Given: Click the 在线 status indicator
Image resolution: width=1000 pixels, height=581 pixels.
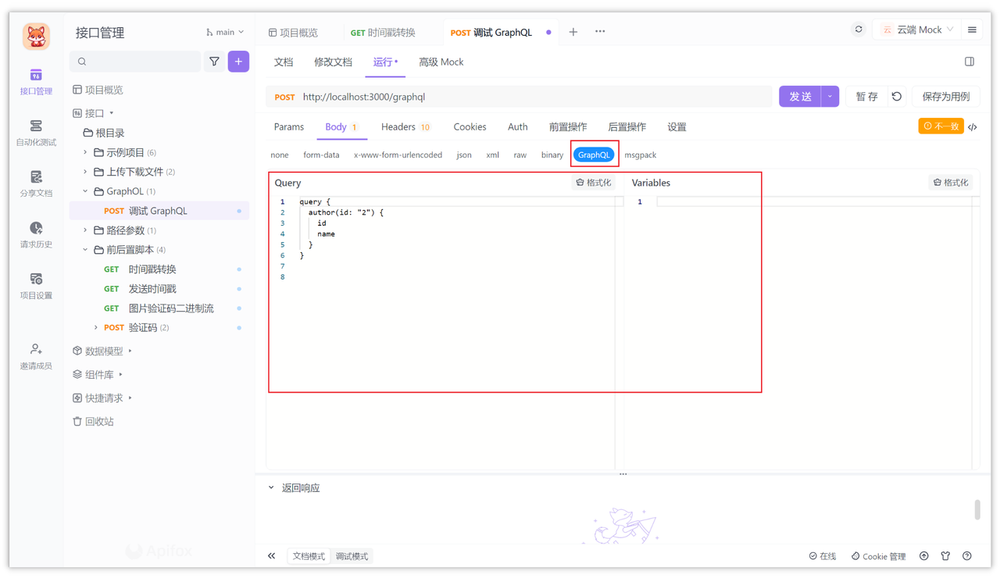Looking at the screenshot, I should 822,556.
